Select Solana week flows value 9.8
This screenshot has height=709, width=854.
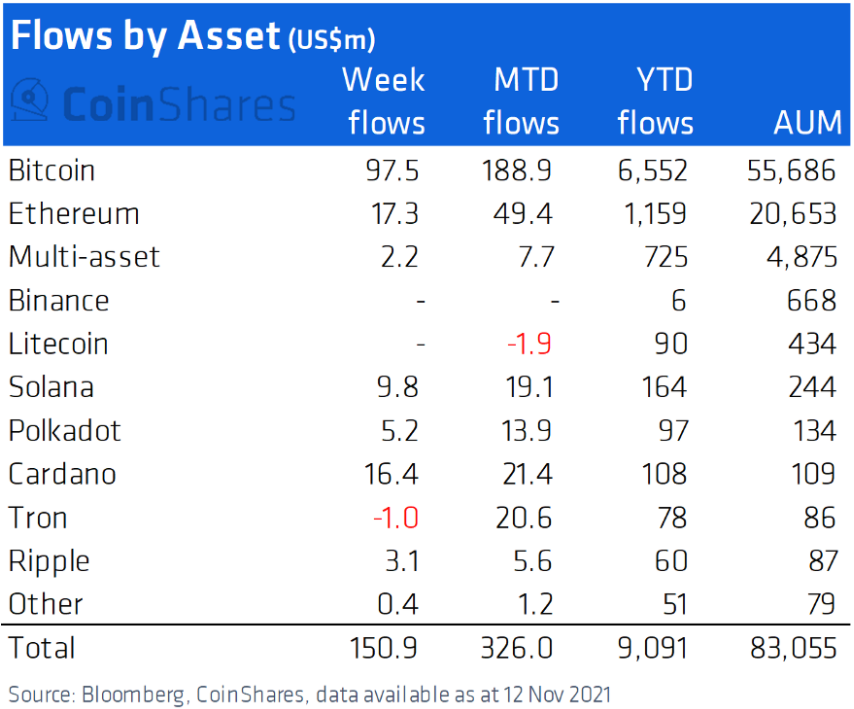coord(398,387)
